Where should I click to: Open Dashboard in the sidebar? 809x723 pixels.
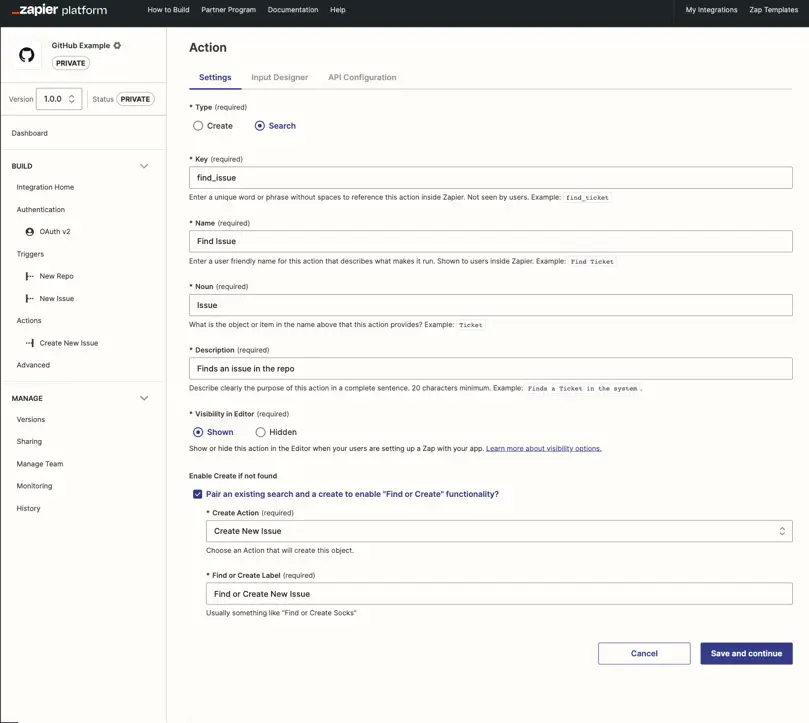[x=29, y=133]
